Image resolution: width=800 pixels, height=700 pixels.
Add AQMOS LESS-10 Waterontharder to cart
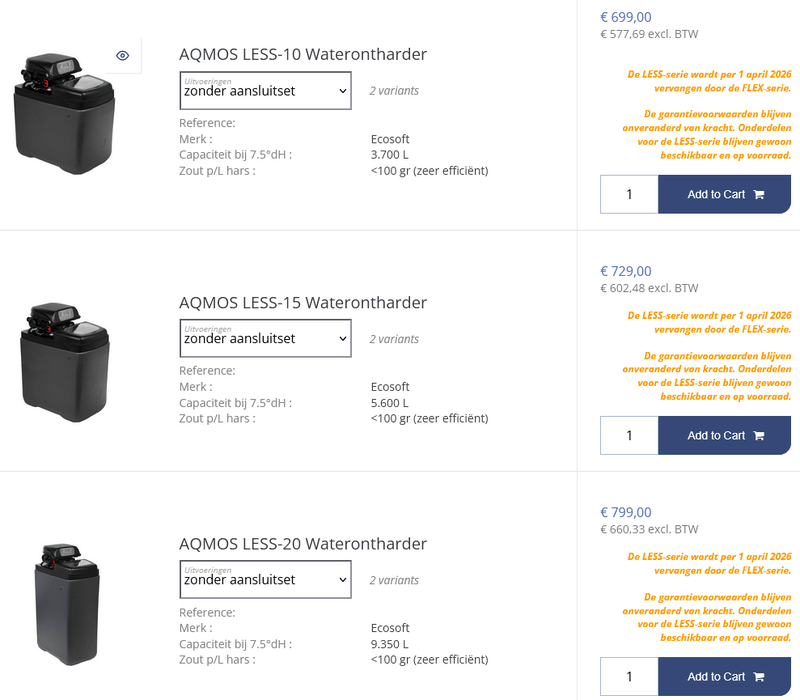pos(718,194)
